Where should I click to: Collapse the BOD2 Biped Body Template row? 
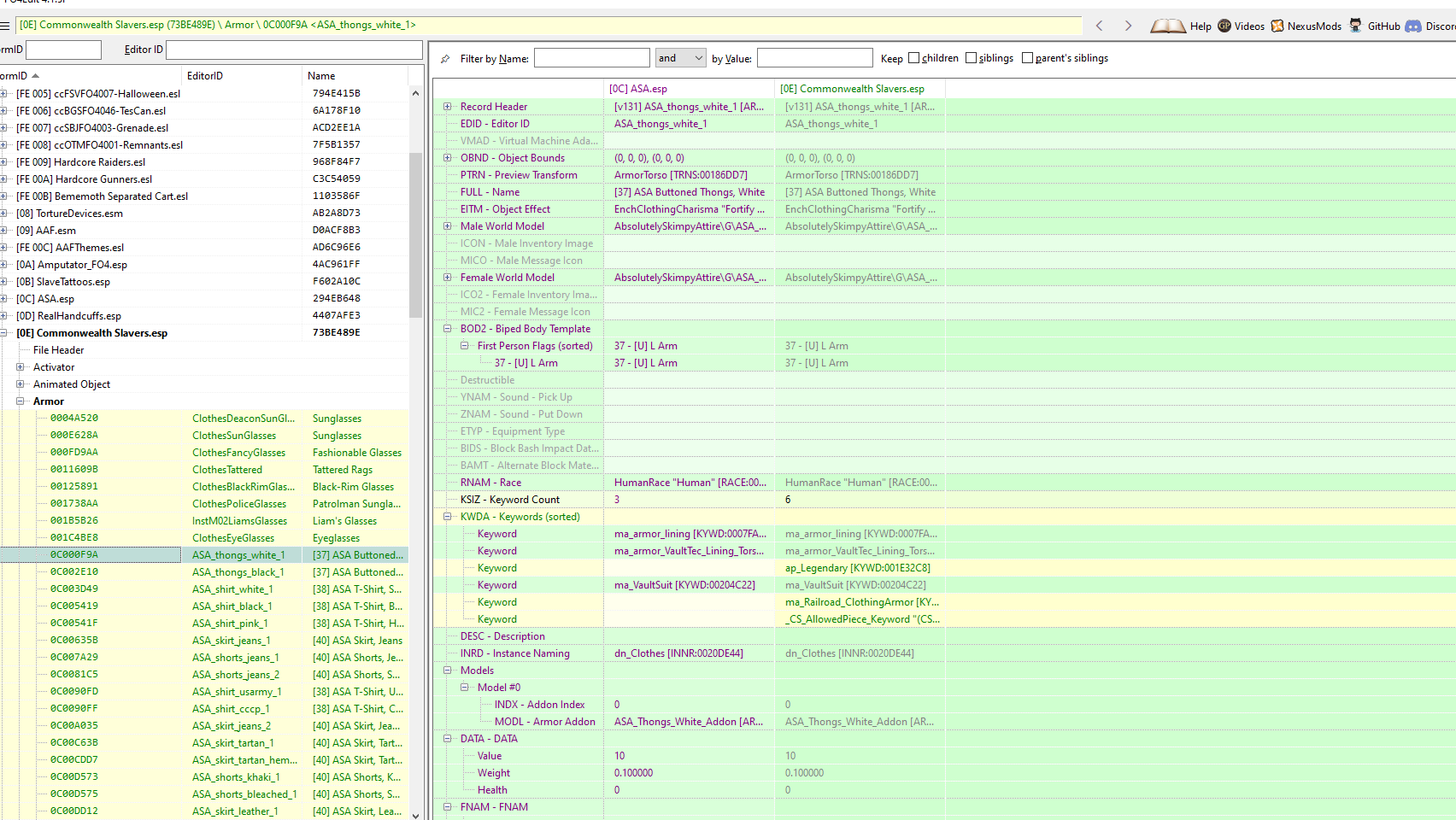(x=447, y=329)
